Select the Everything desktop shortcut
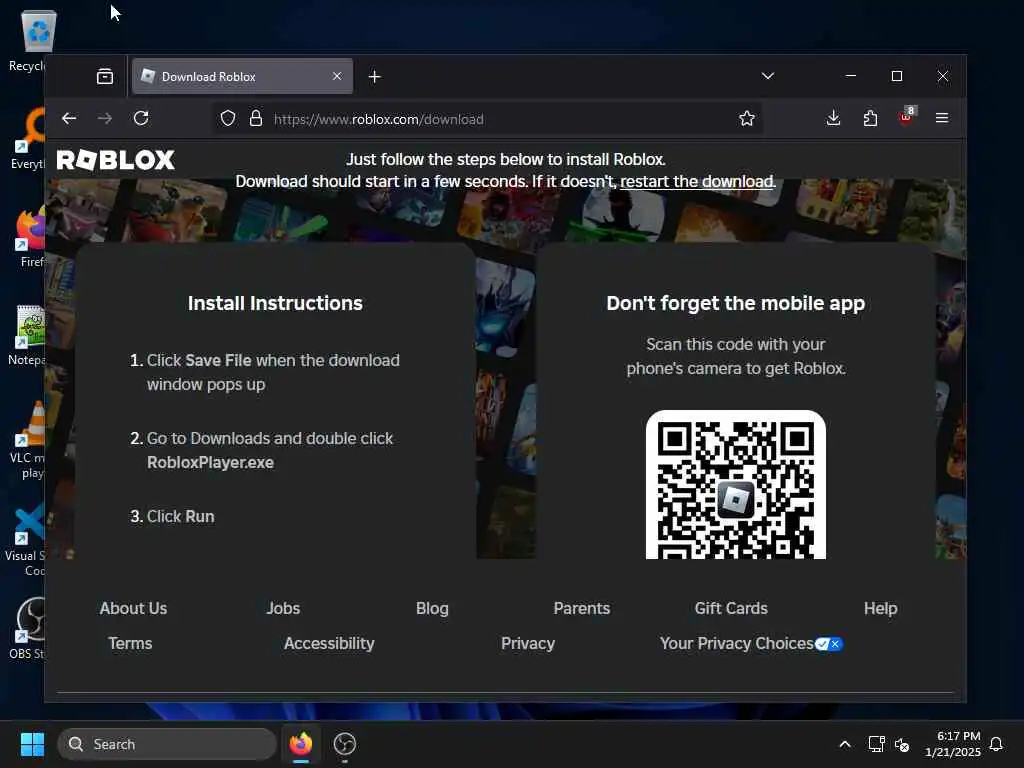The image size is (1024, 768). click(x=29, y=138)
